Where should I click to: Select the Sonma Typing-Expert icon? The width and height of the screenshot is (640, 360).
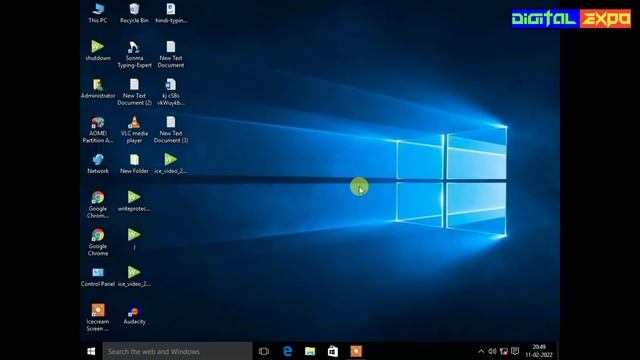coord(134,54)
